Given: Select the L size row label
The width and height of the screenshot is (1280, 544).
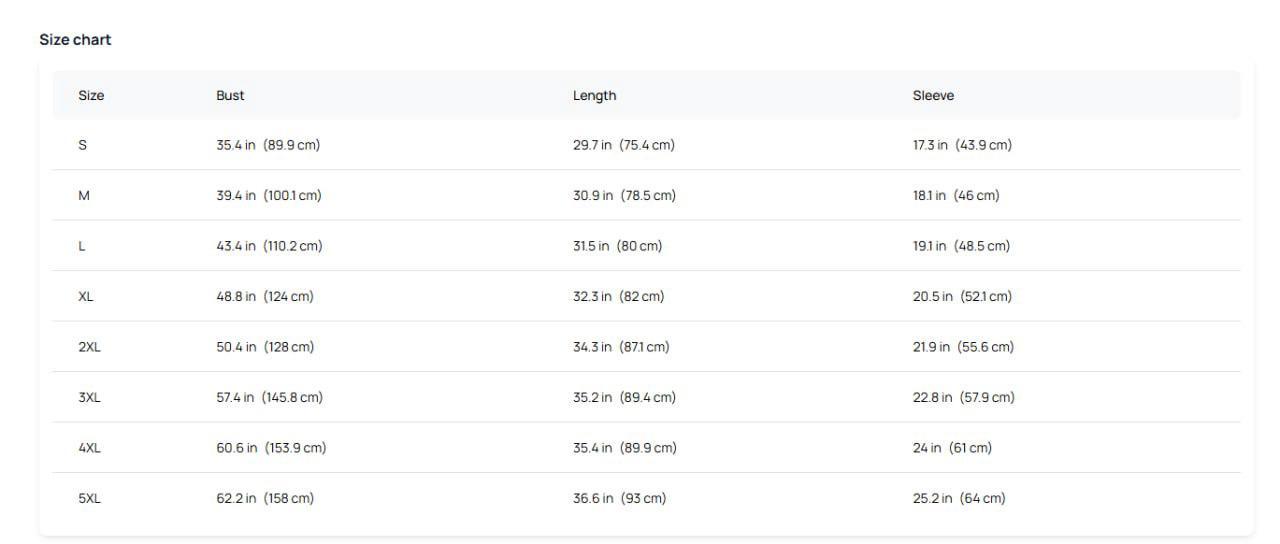Looking at the screenshot, I should [x=82, y=246].
